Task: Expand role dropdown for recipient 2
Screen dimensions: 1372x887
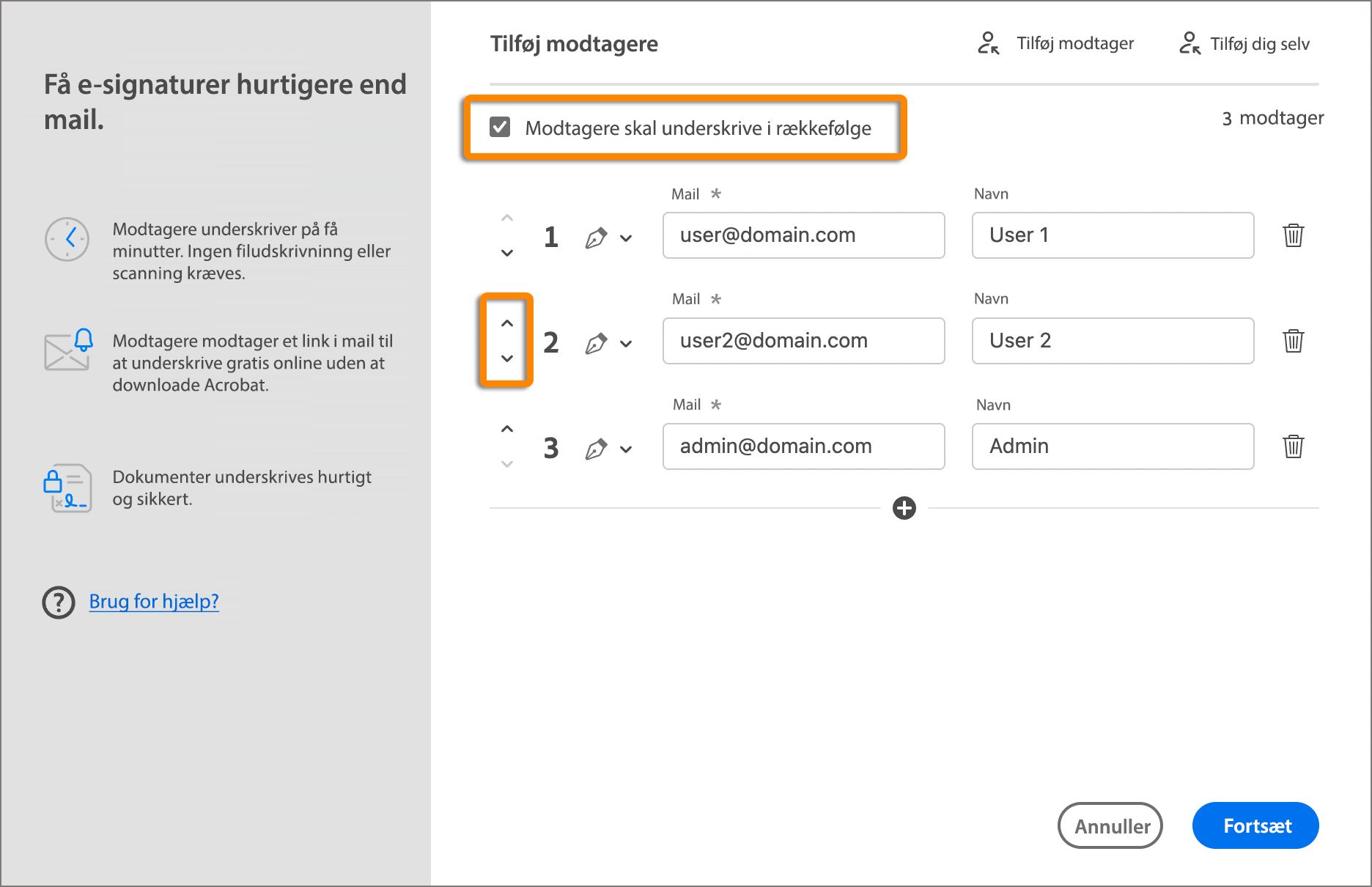Action: pos(626,344)
